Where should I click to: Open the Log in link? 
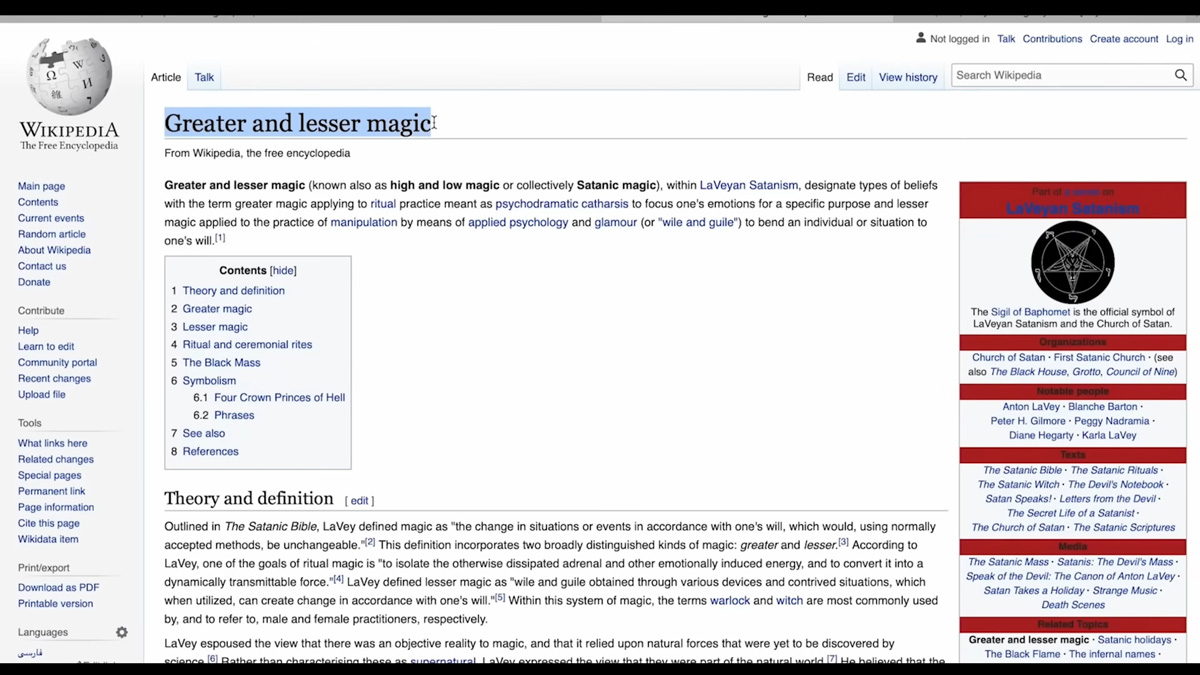tap(1179, 39)
